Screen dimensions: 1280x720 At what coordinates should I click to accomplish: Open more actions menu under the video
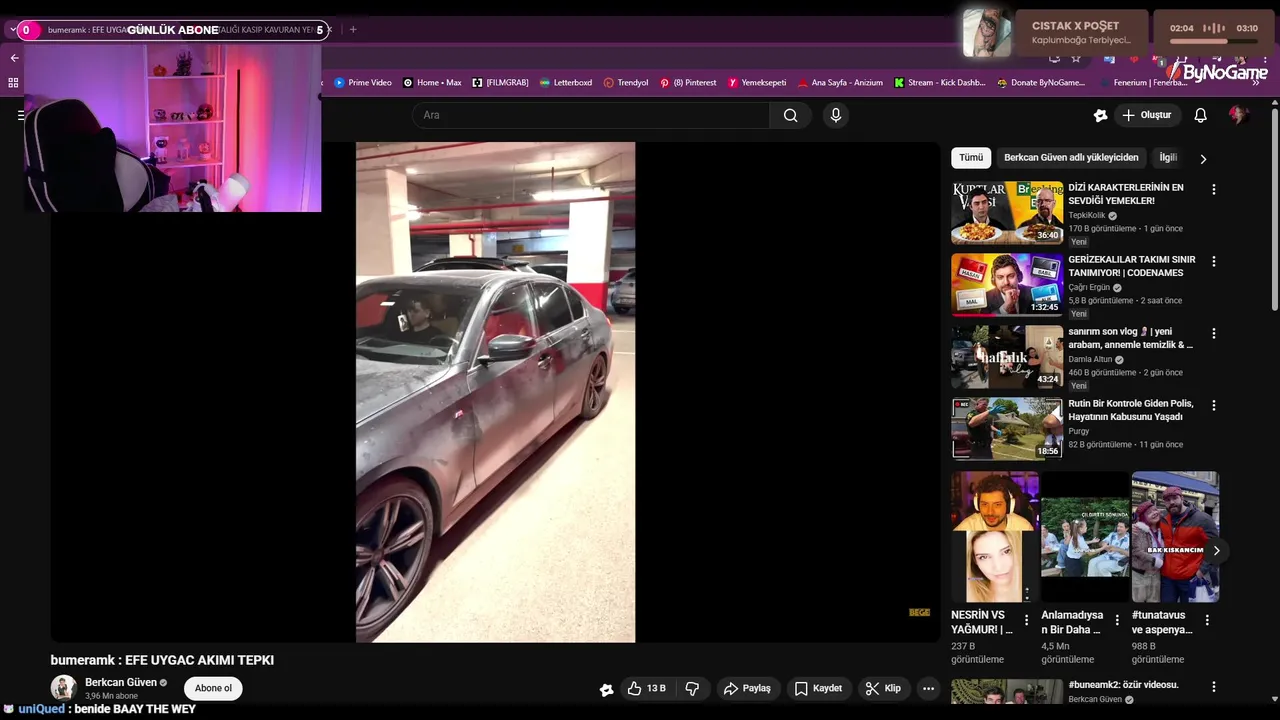tap(928, 688)
